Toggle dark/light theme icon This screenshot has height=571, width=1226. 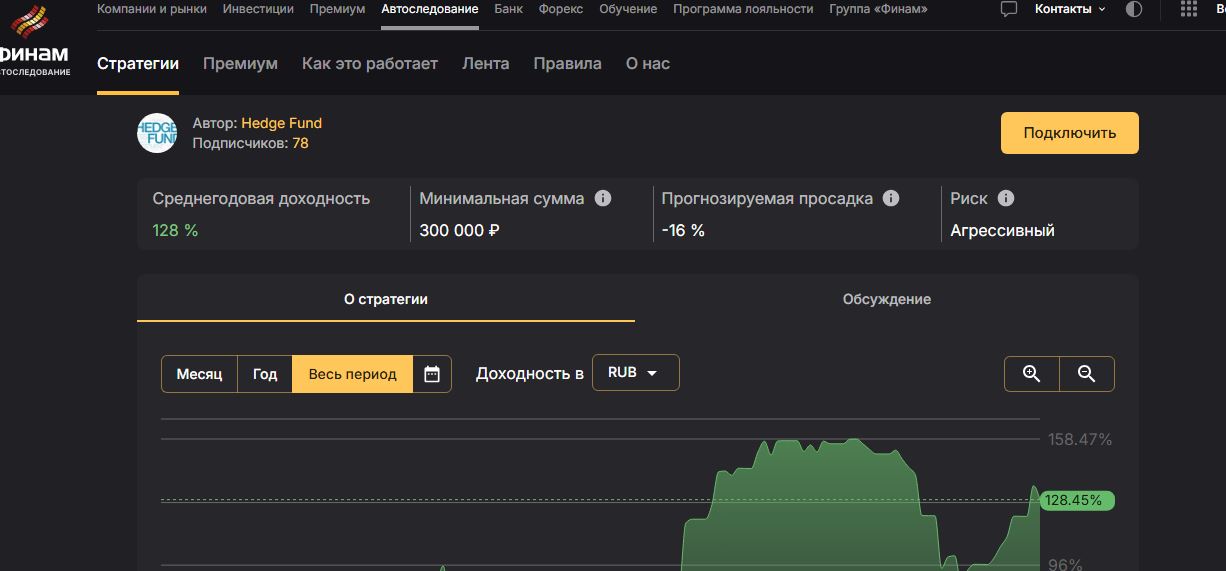pos(1134,9)
